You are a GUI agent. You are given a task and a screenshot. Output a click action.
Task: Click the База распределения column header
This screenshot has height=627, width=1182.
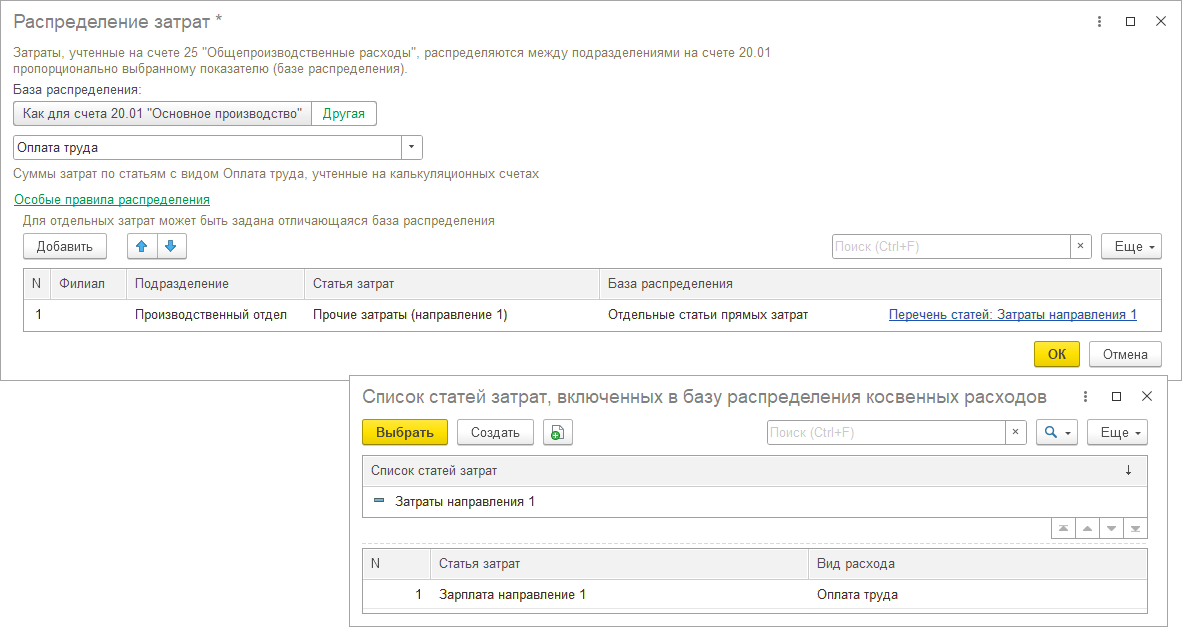[x=880, y=284]
